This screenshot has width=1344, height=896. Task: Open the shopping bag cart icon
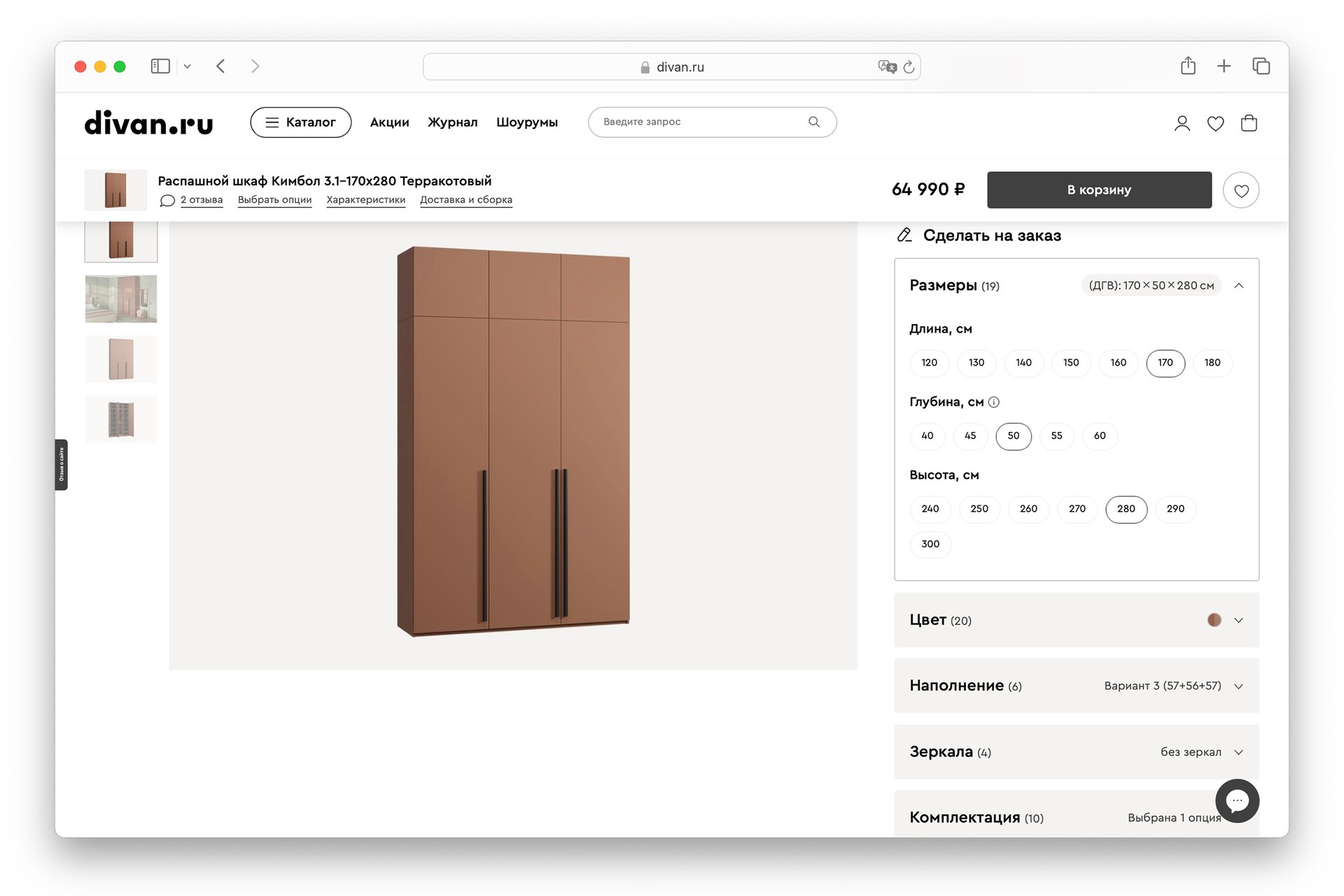1249,123
